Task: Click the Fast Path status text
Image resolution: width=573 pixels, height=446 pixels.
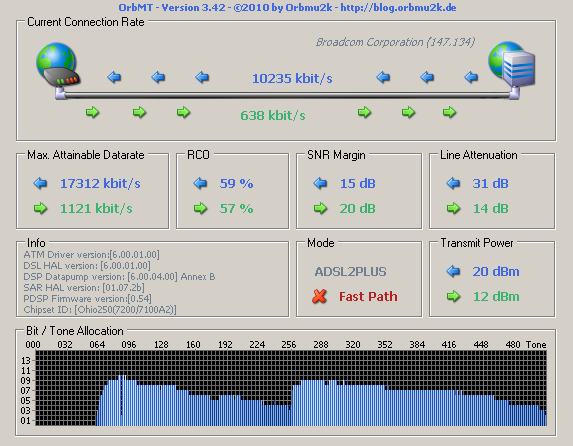Action: click(368, 296)
